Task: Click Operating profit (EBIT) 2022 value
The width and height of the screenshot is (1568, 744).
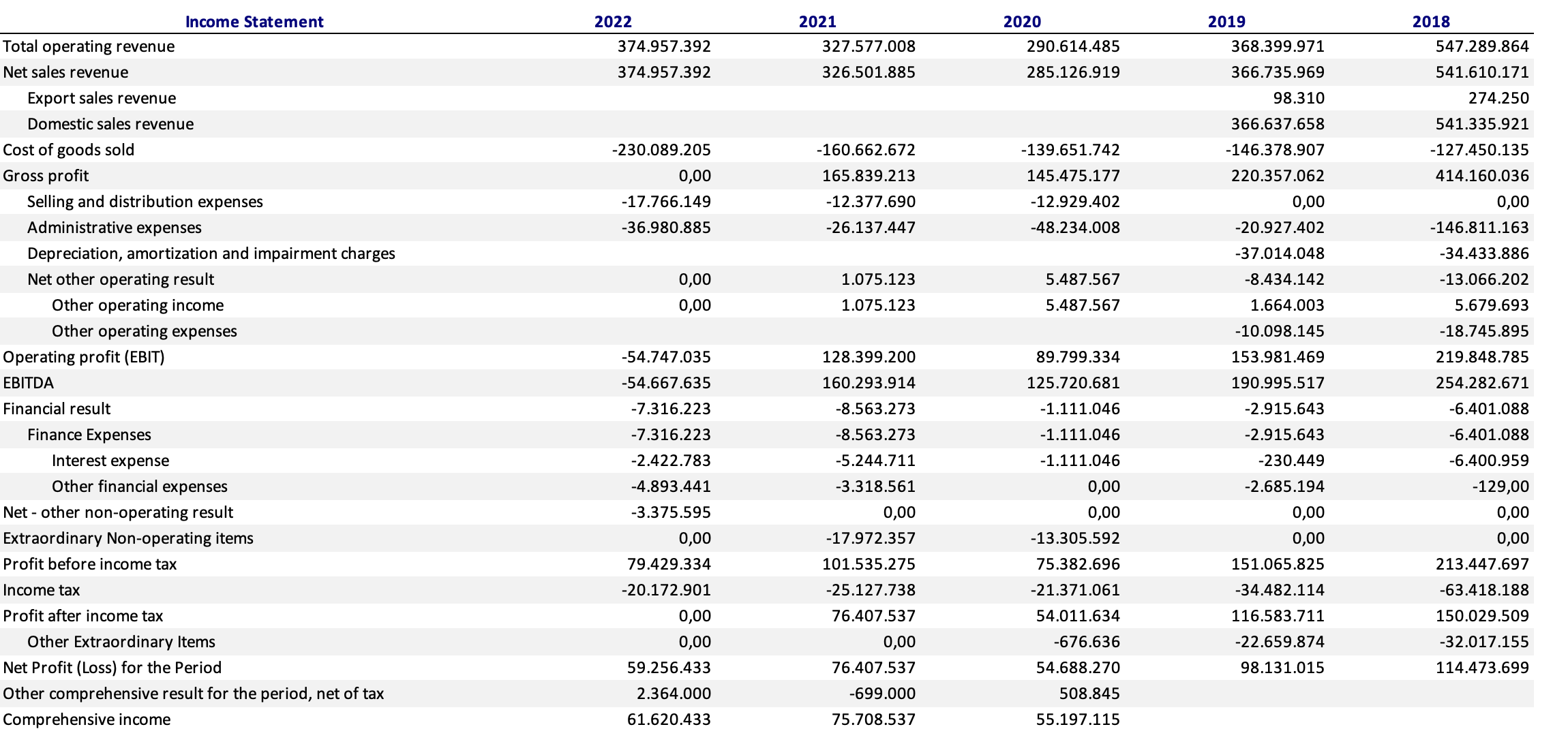Action: click(665, 357)
